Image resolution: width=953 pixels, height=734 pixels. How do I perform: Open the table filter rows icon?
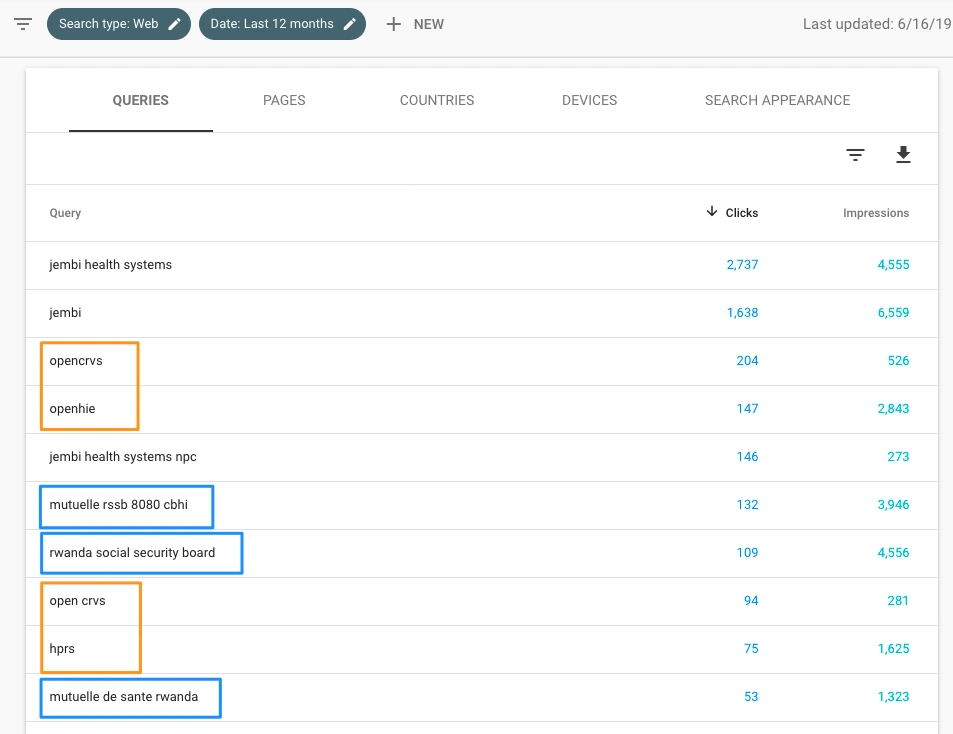coord(855,155)
